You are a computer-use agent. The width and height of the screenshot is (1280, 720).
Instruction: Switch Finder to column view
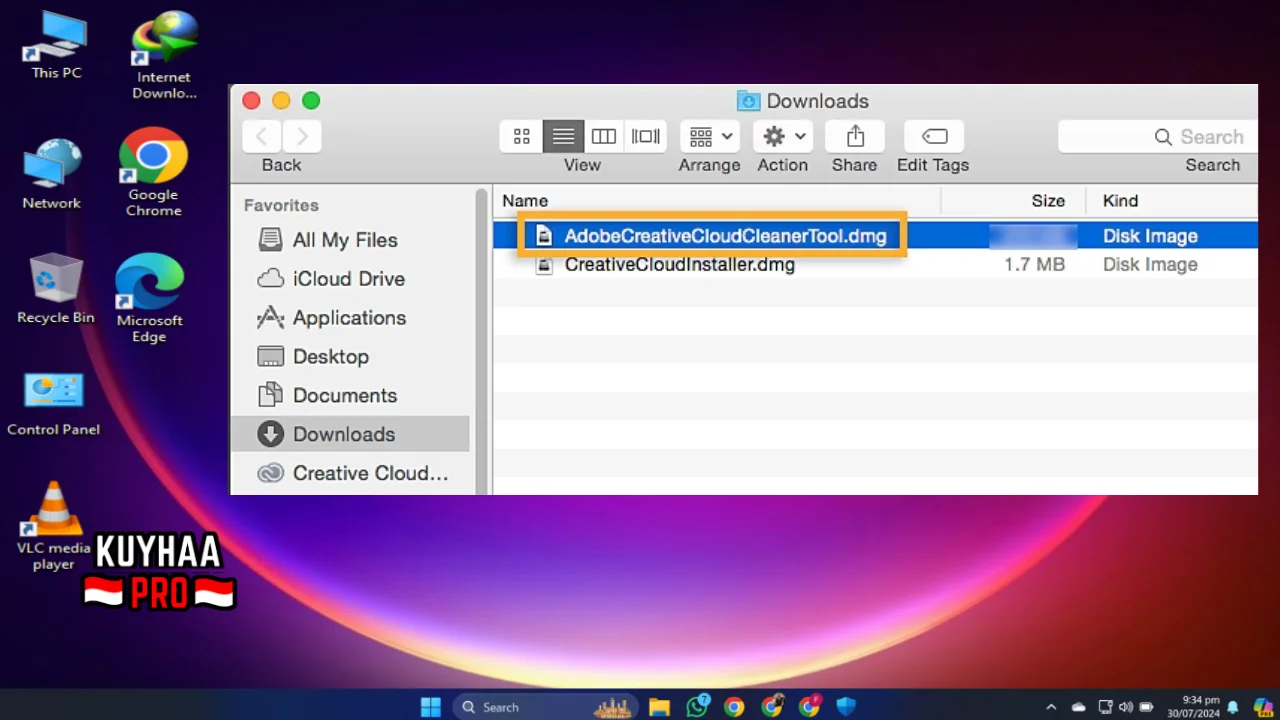tap(604, 136)
